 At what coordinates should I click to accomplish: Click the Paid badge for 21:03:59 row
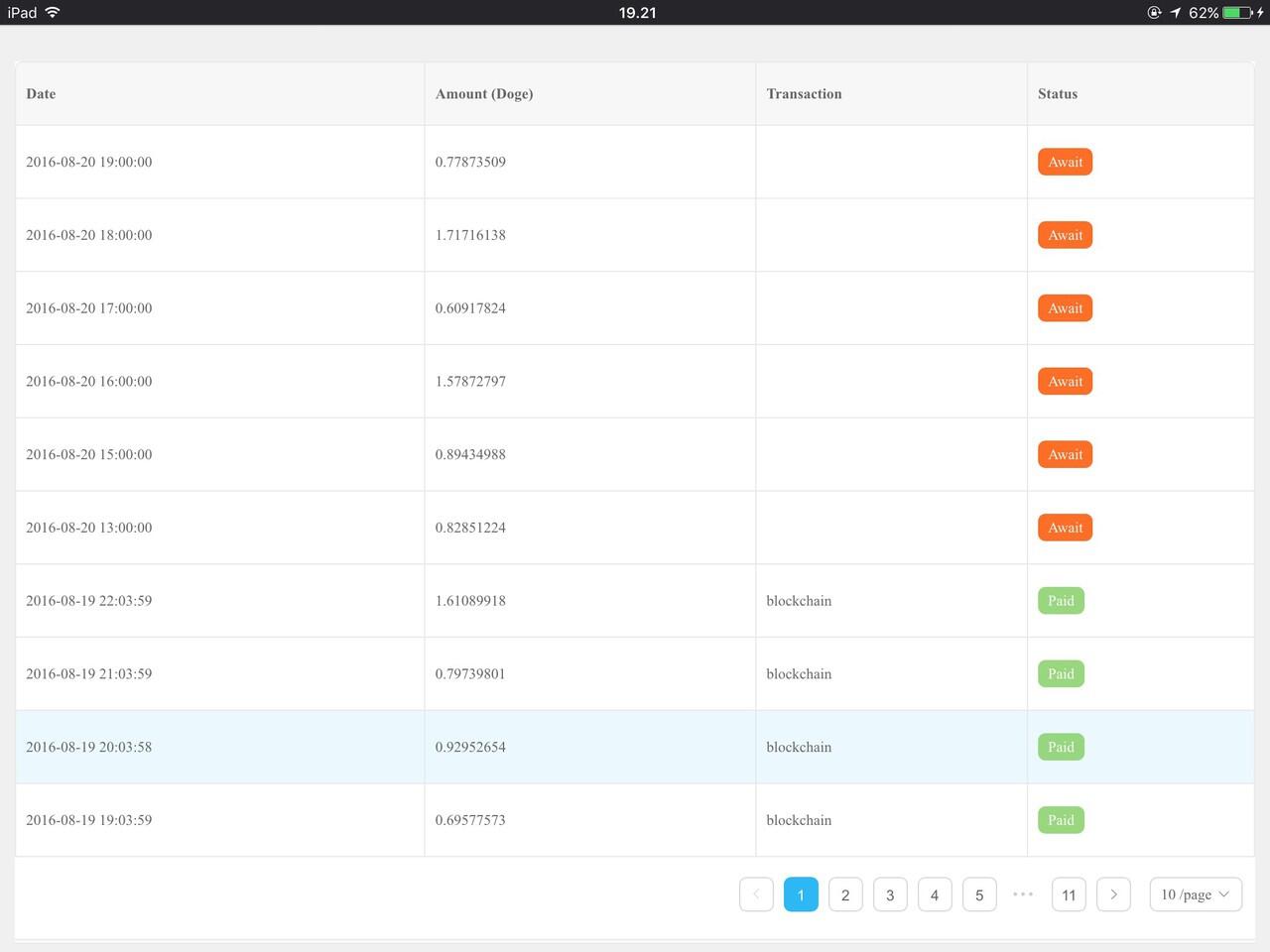point(1062,674)
